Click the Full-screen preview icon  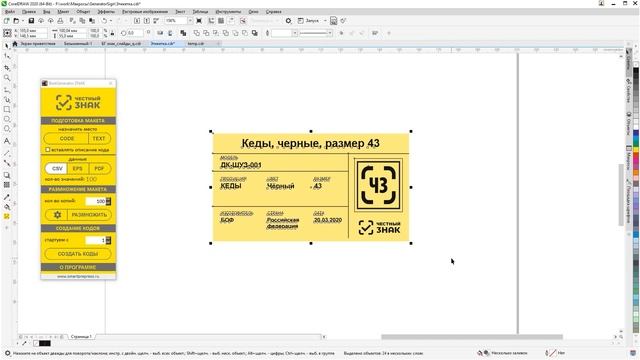(199, 20)
